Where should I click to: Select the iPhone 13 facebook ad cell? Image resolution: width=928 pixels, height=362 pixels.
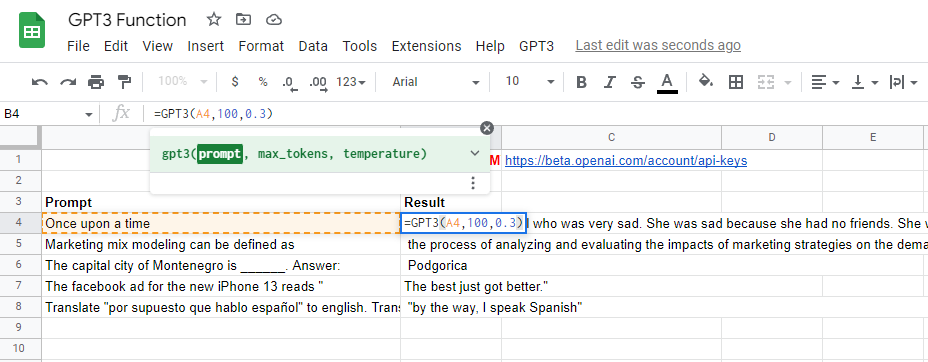(x=221, y=286)
